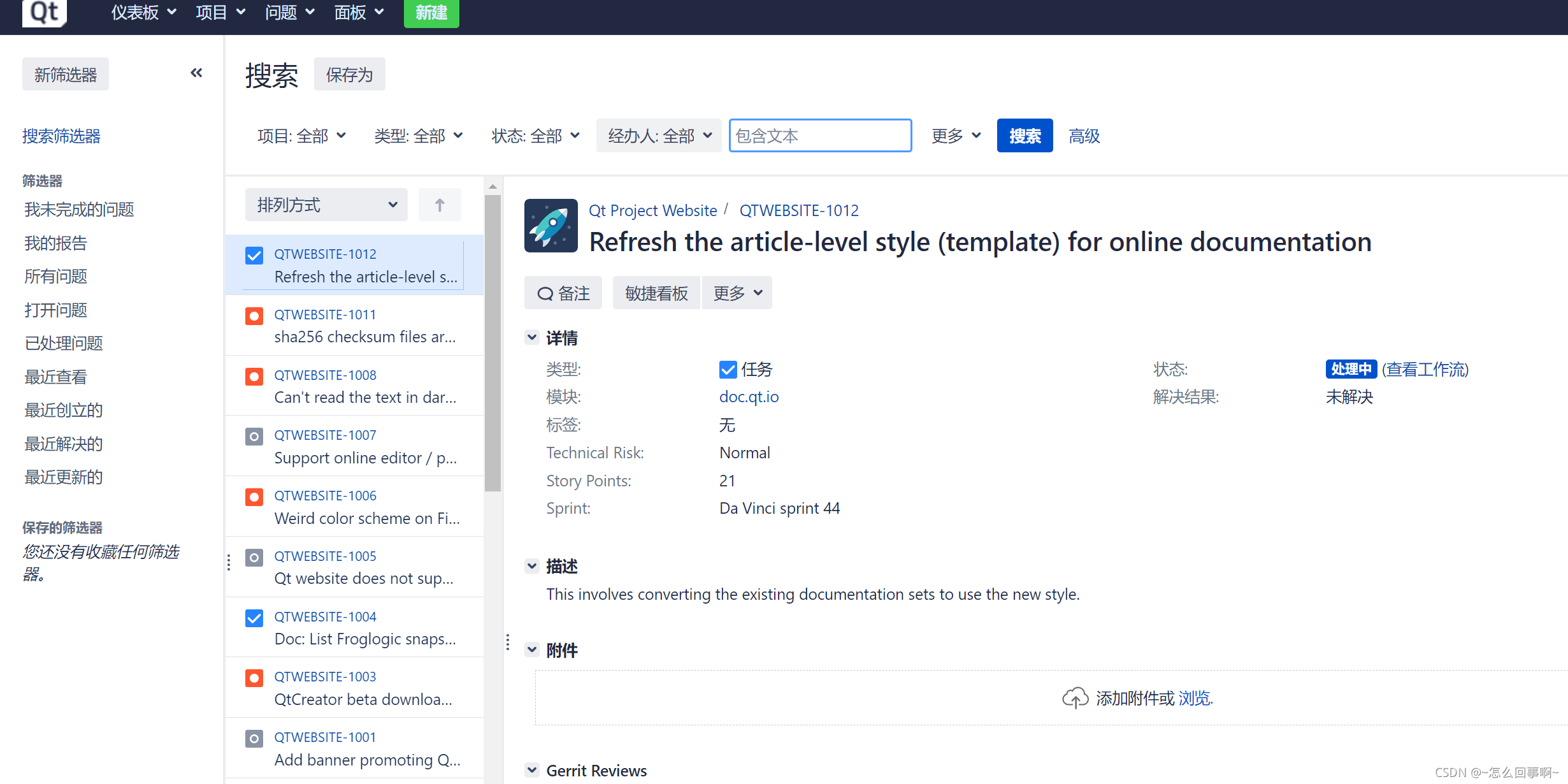The width and height of the screenshot is (1568, 784).
Task: Open the 状态: 全部 filter dropdown
Action: tap(535, 135)
